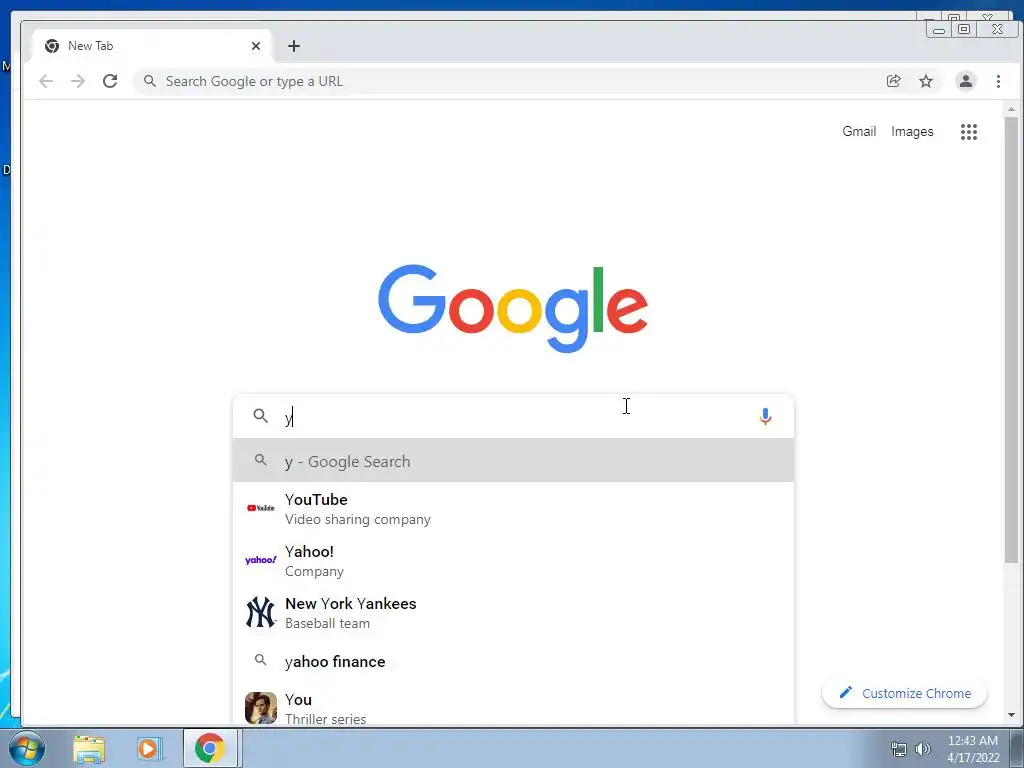
Task: Click the Share this page icon
Action: pos(893,81)
